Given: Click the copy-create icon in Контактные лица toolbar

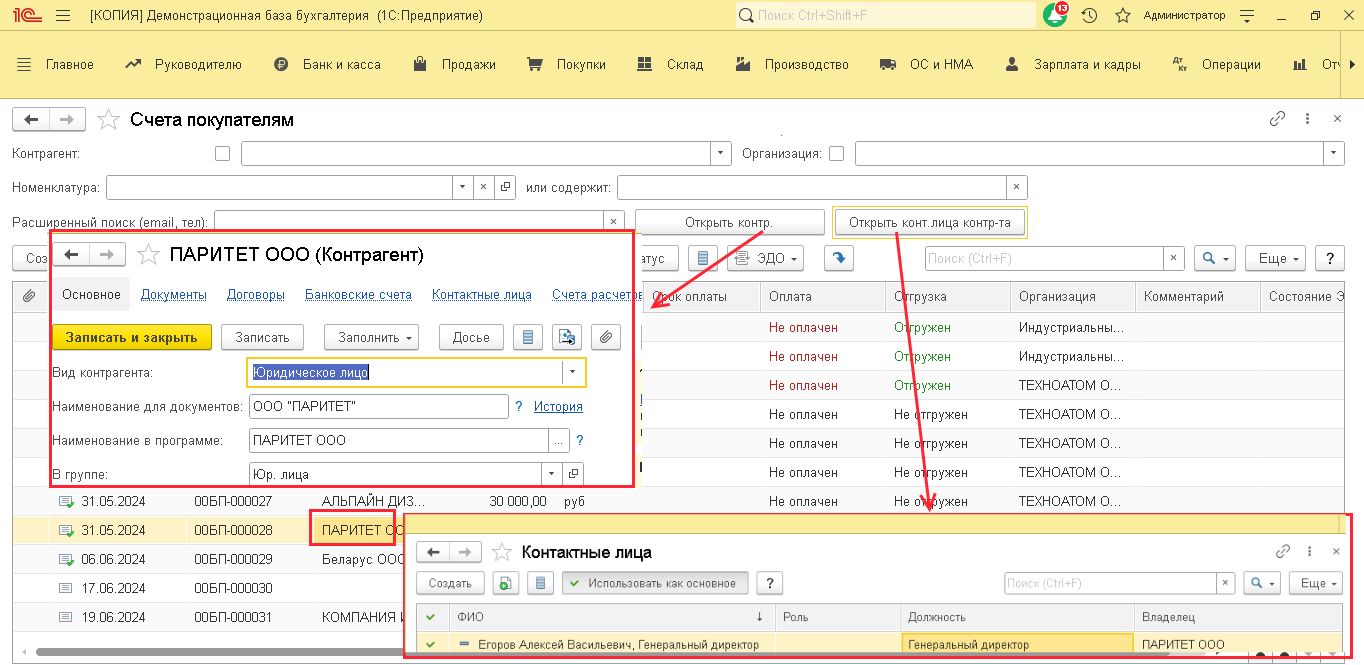Looking at the screenshot, I should pyautogui.click(x=506, y=583).
